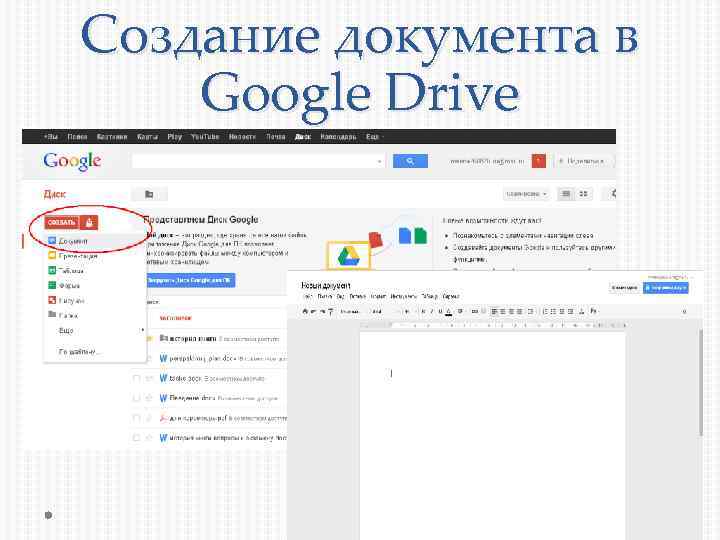Click the Новый документ title
This screenshot has width=720, height=540.
326,286
